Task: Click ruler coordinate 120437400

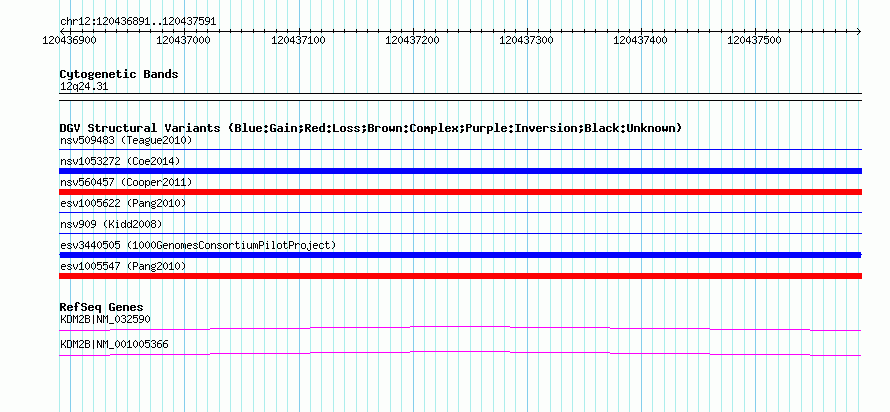Action: (640, 40)
